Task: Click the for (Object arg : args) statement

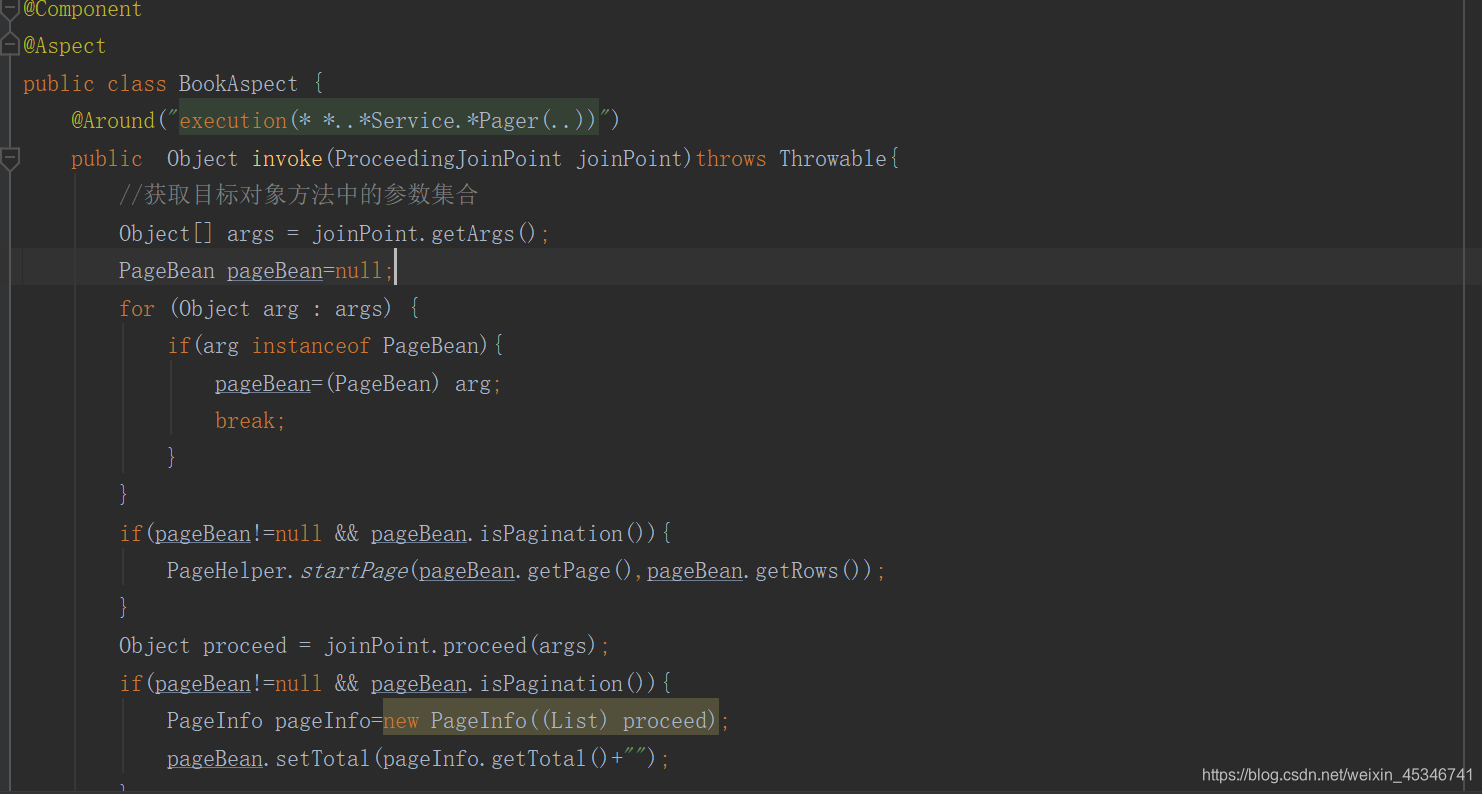Action: (269, 309)
